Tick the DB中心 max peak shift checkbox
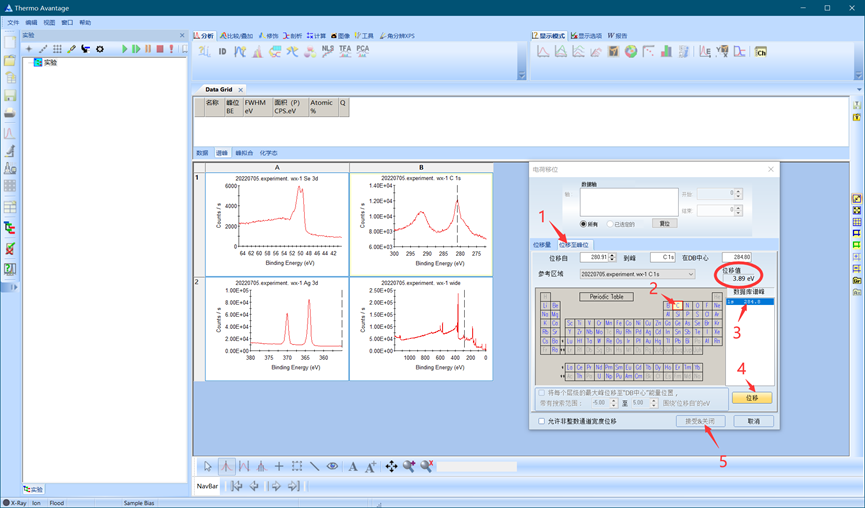Screen dimensions: 865x508 point(542,393)
